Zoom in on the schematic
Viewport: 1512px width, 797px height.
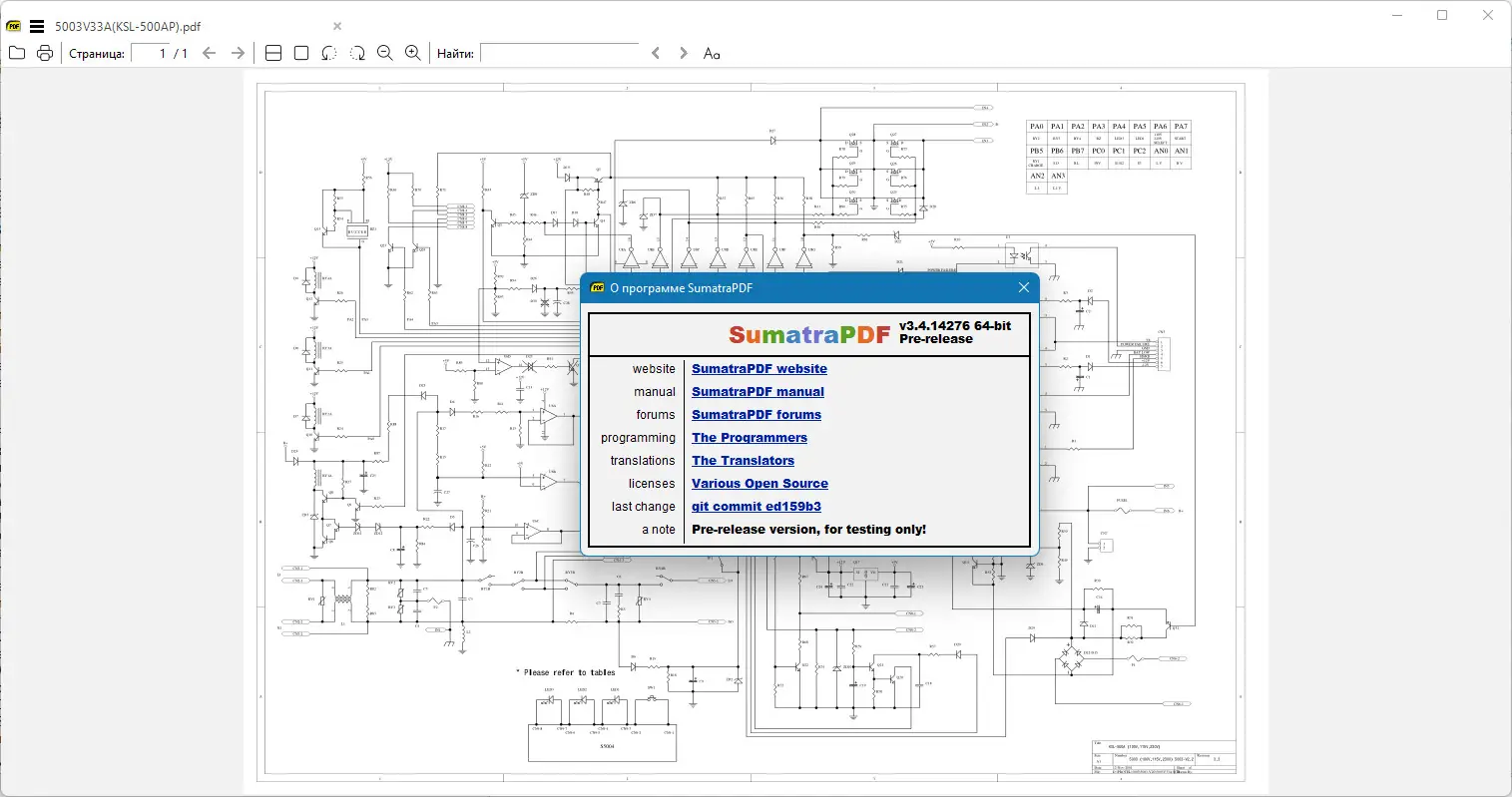click(x=413, y=53)
